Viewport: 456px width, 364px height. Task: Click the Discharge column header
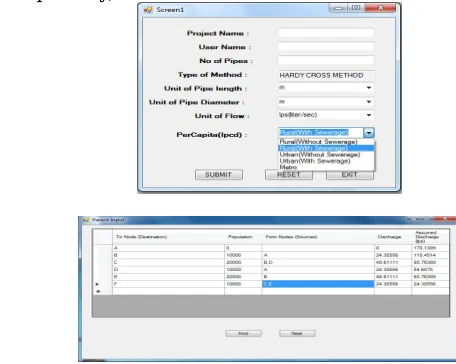[393, 237]
